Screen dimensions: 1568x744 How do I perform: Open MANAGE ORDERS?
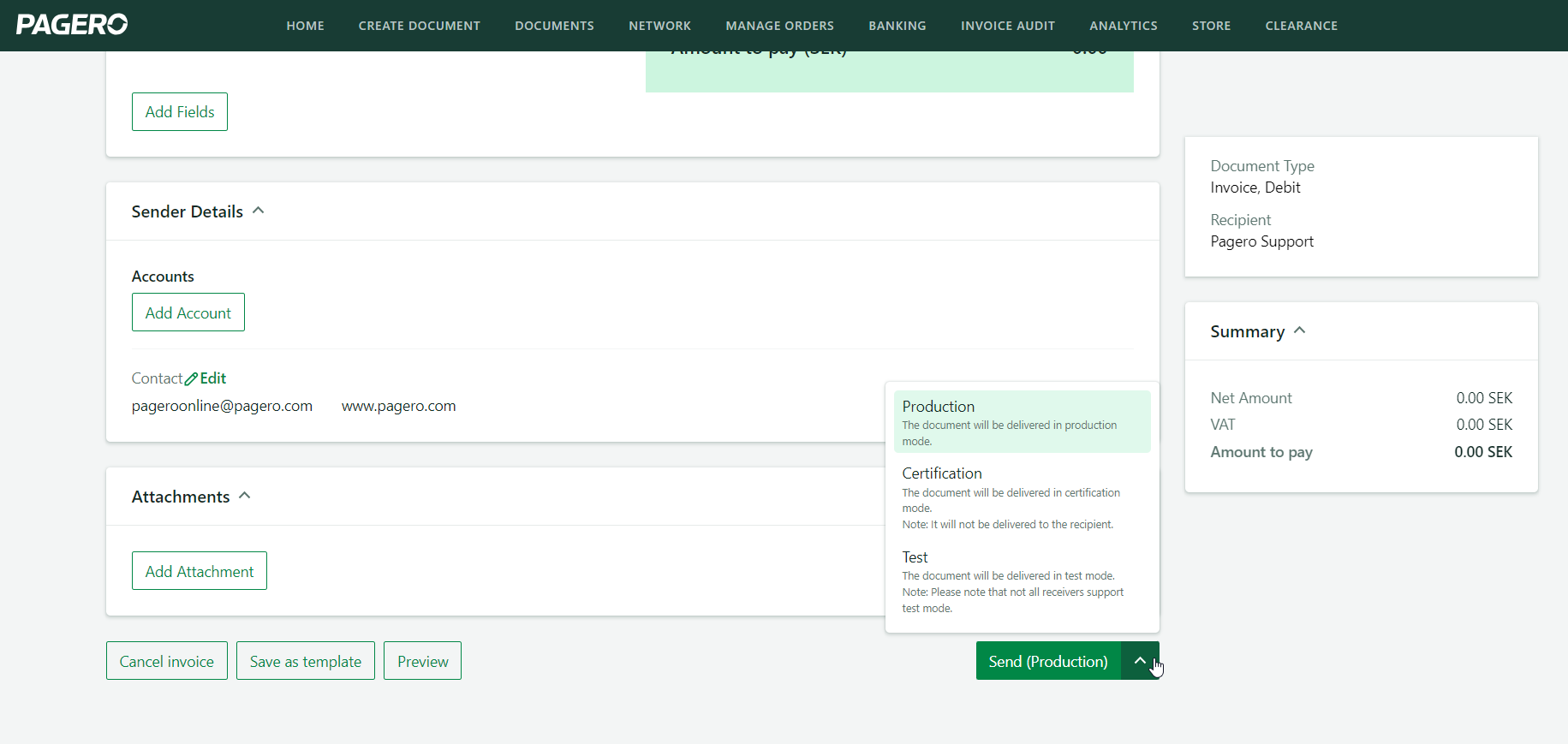click(x=779, y=26)
